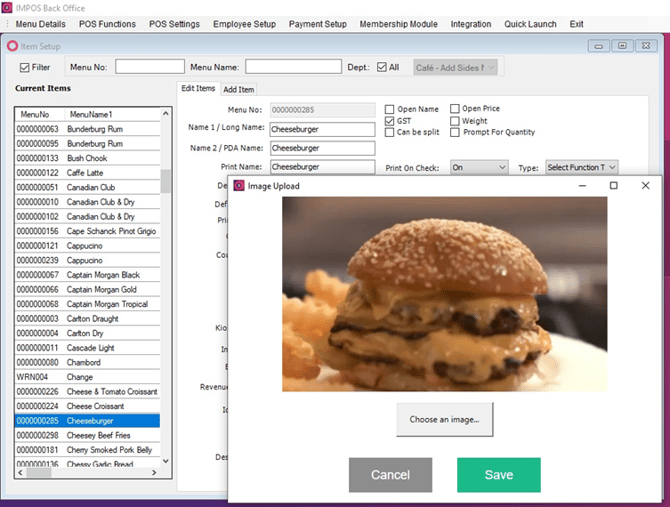Minimize the Item Setup window
Screen dimensions: 670x507
[598, 46]
